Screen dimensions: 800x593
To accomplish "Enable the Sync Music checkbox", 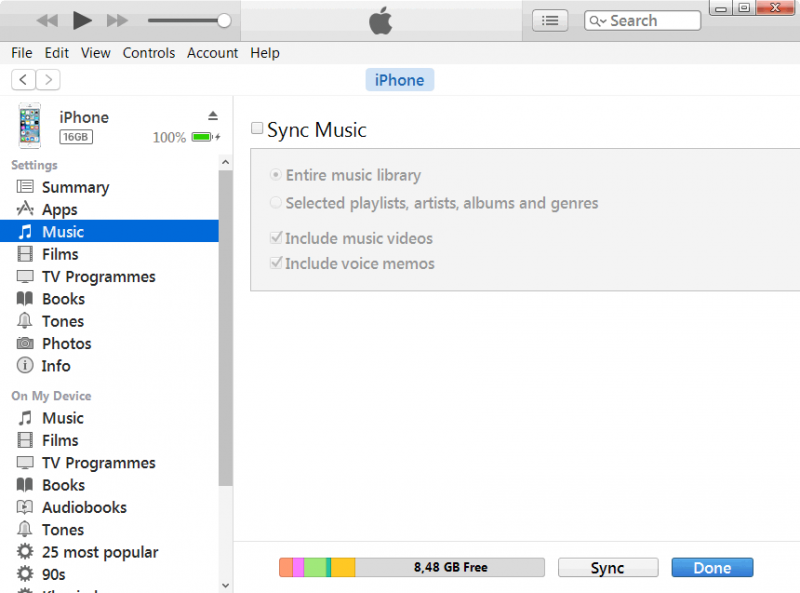I will (257, 128).
